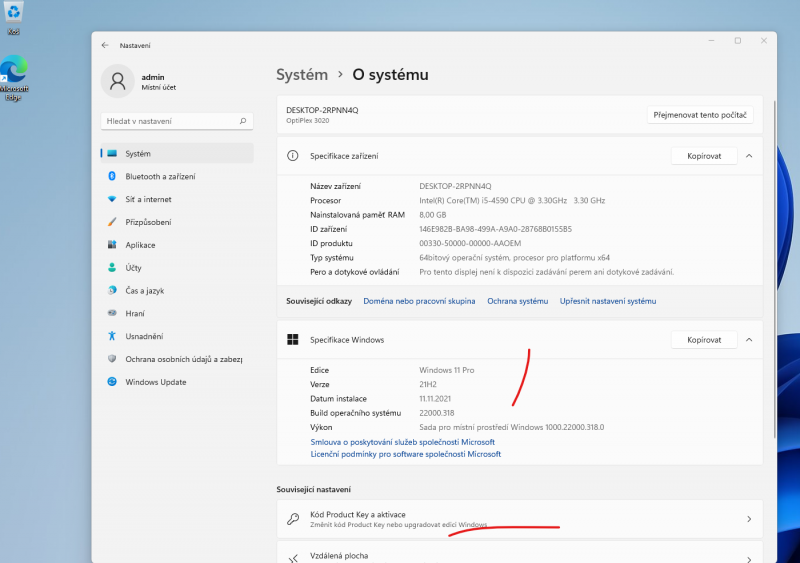
Task: Click Přejmenovat tento počítač button
Action: [700, 115]
